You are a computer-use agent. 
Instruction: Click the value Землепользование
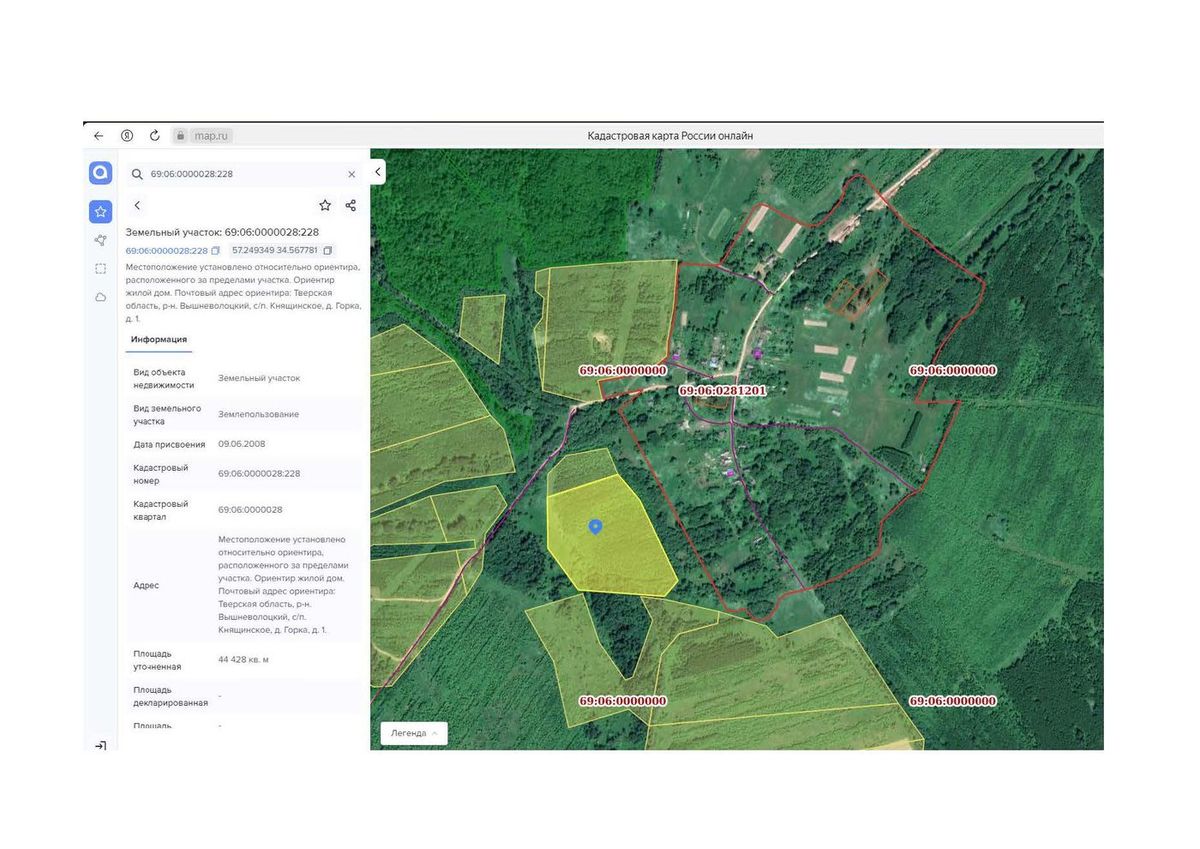(x=259, y=414)
